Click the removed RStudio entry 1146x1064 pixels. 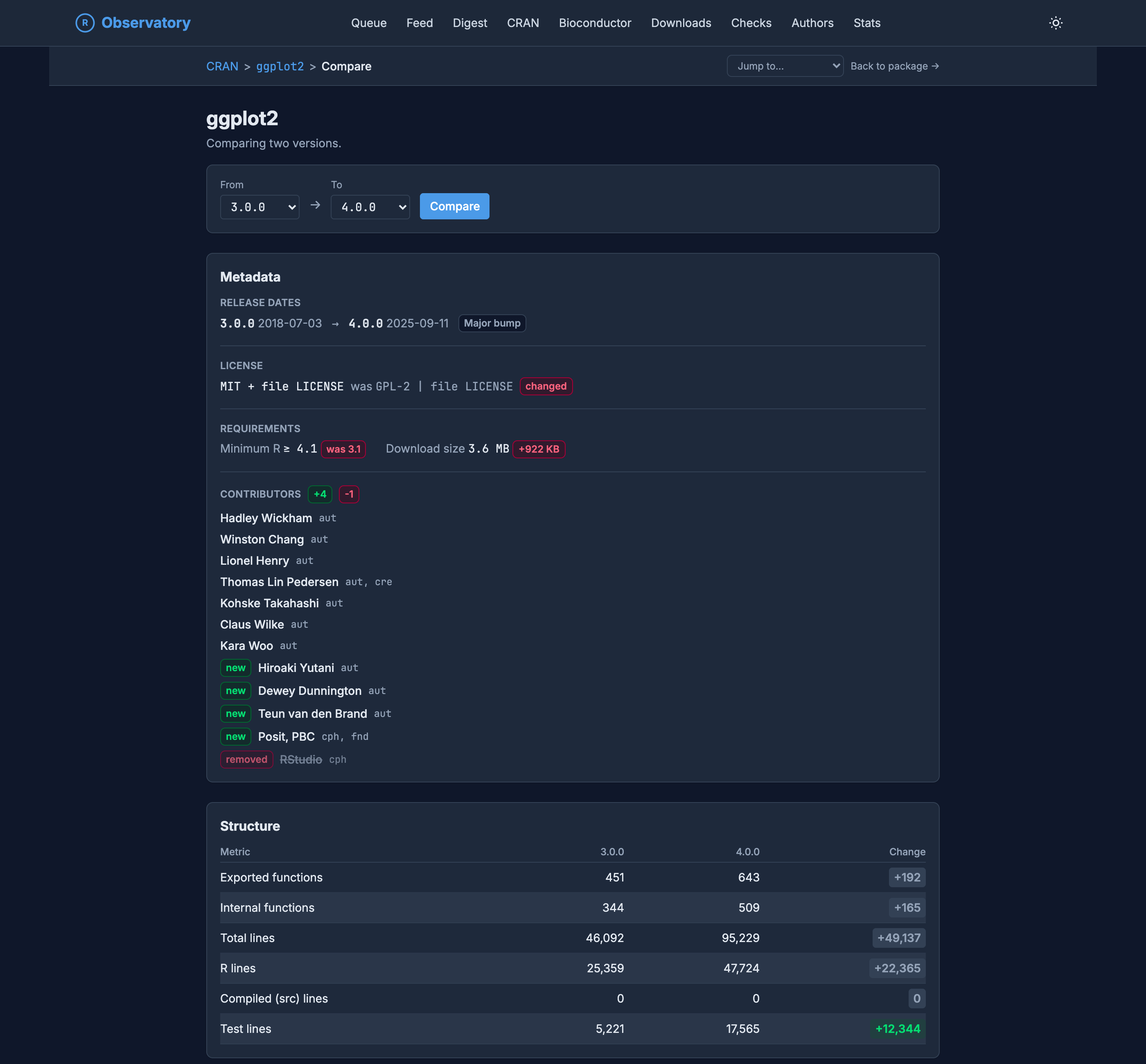tap(300, 760)
